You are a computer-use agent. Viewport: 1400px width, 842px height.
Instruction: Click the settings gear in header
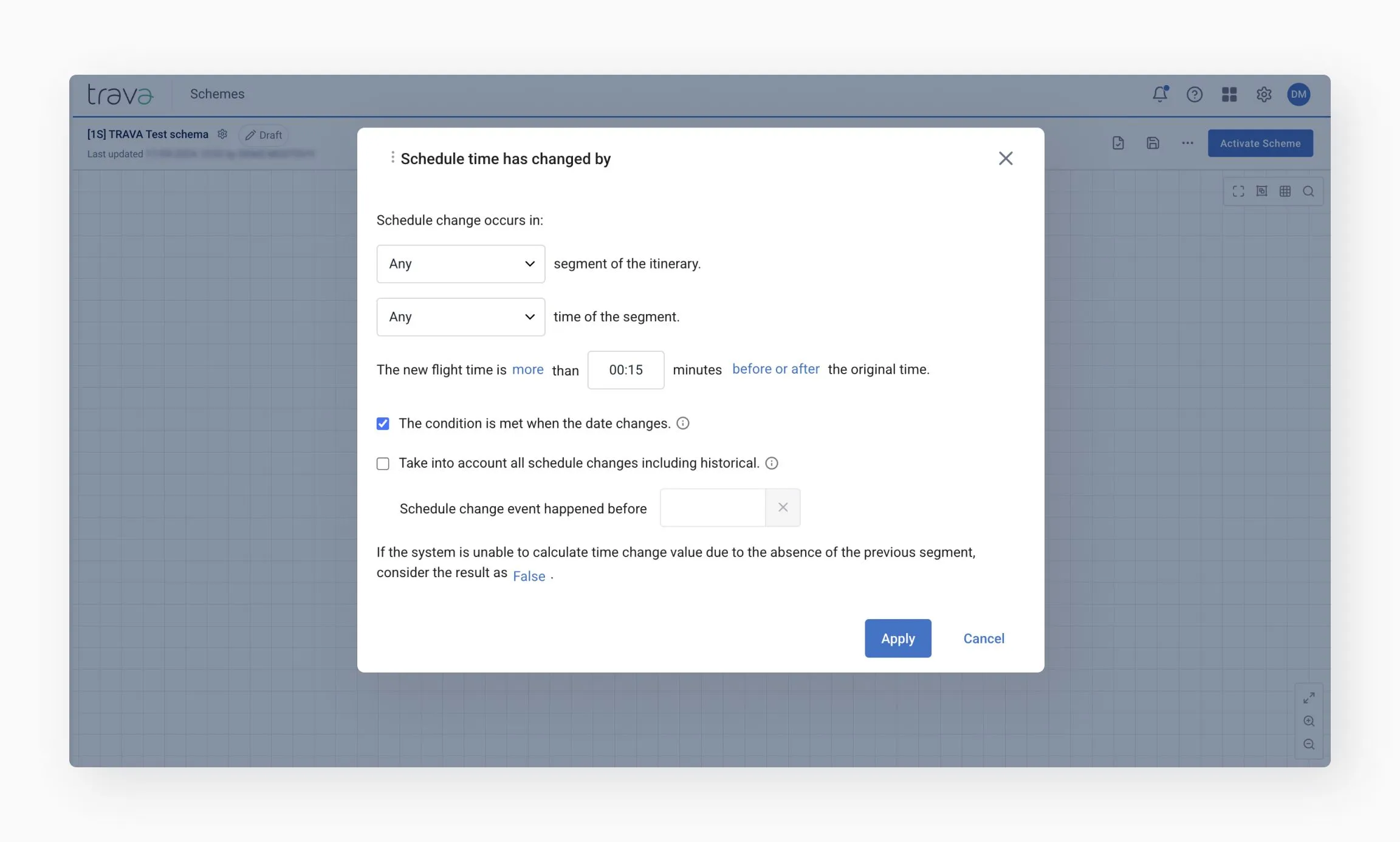click(1264, 94)
